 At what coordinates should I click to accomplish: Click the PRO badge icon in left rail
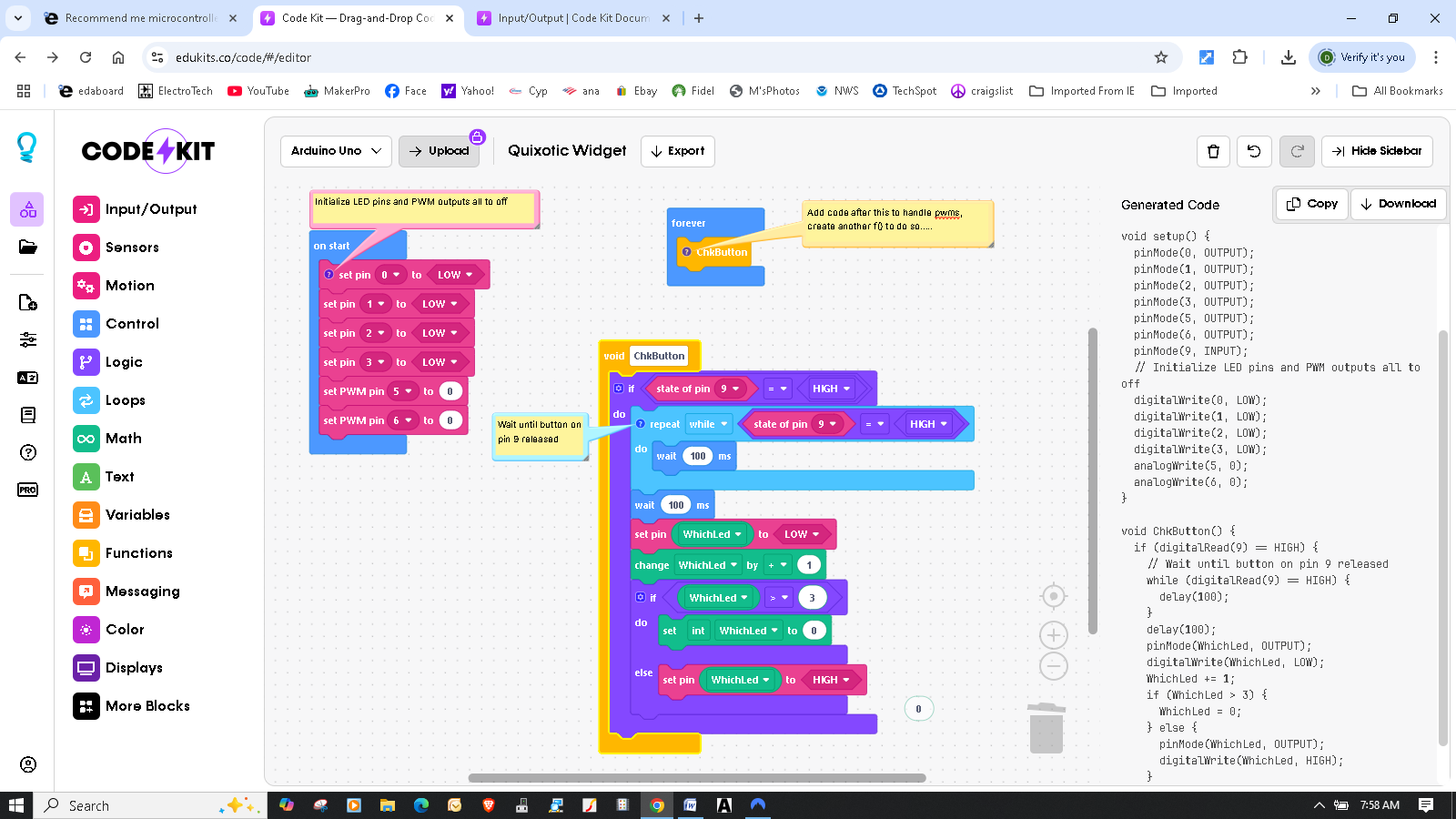pos(27,490)
